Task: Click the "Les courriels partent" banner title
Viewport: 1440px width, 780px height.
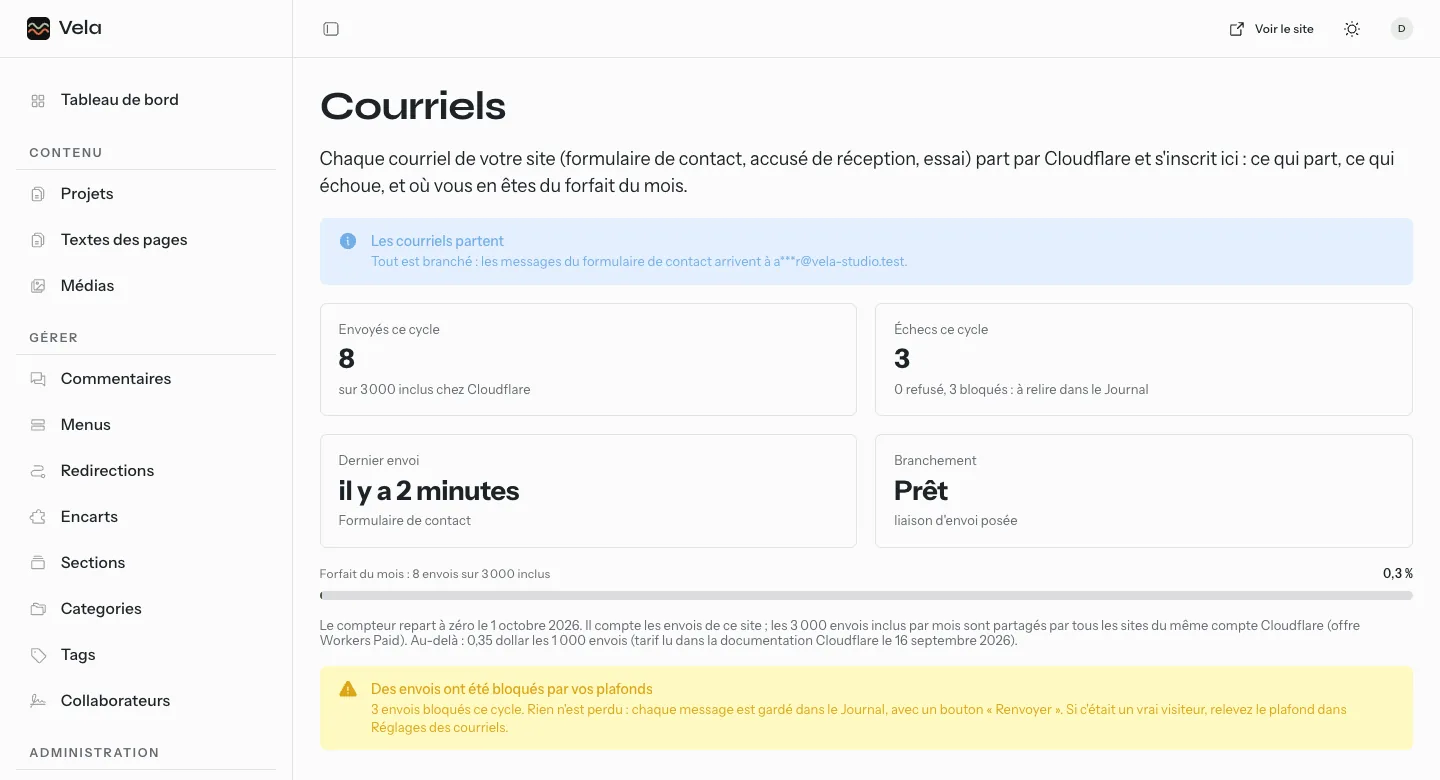Action: pos(437,241)
